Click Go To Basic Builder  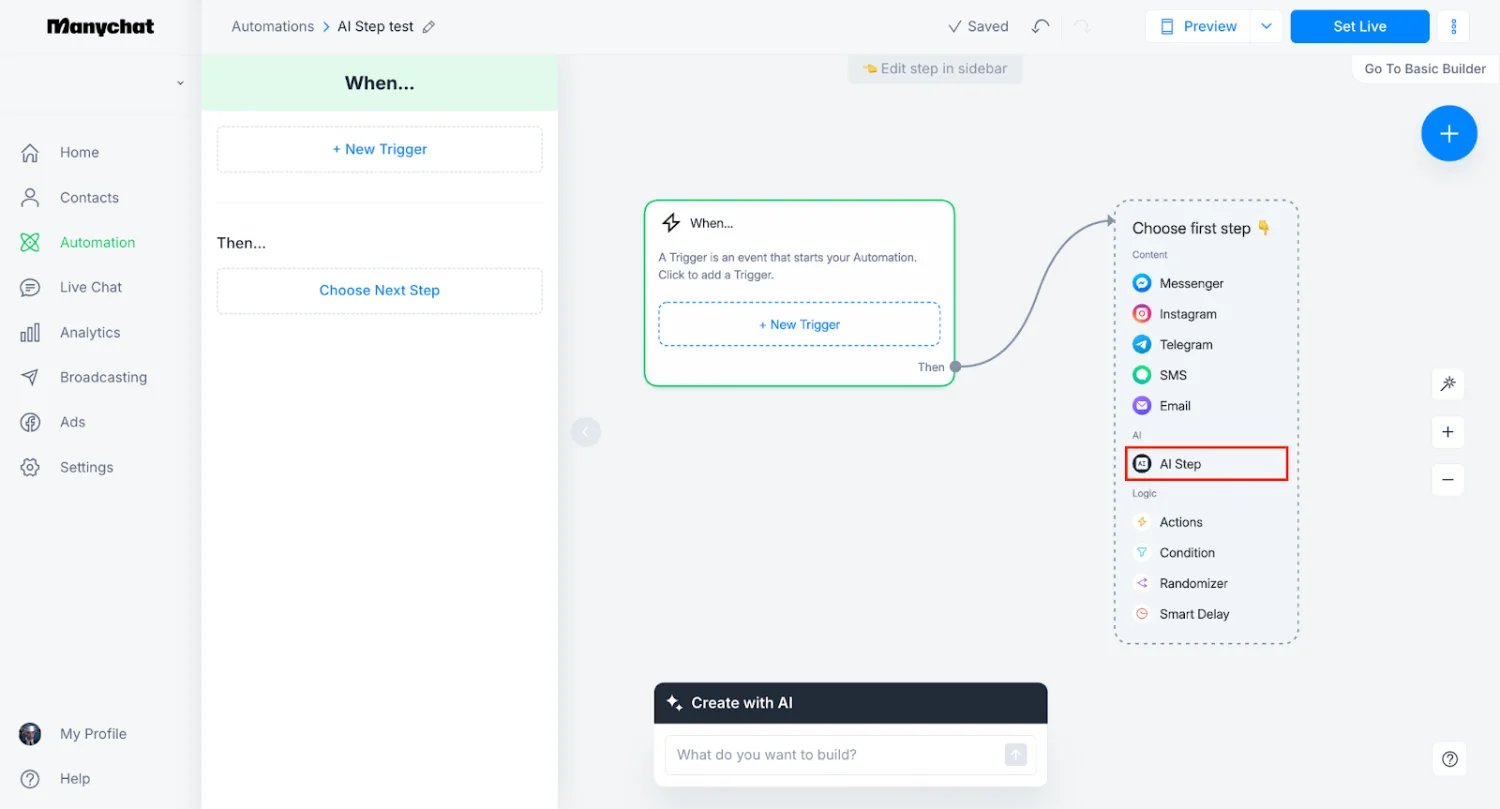(1425, 69)
